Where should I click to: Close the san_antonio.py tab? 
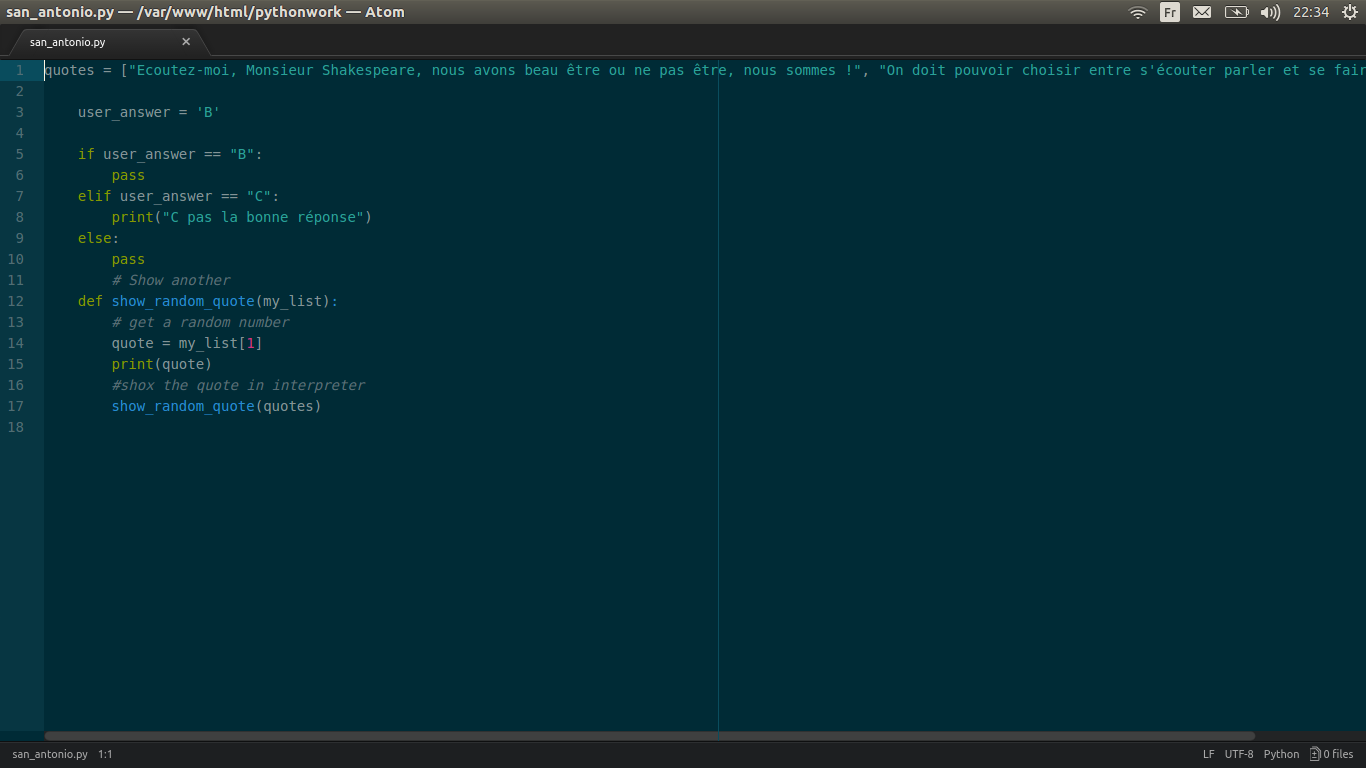pyautogui.click(x=186, y=42)
